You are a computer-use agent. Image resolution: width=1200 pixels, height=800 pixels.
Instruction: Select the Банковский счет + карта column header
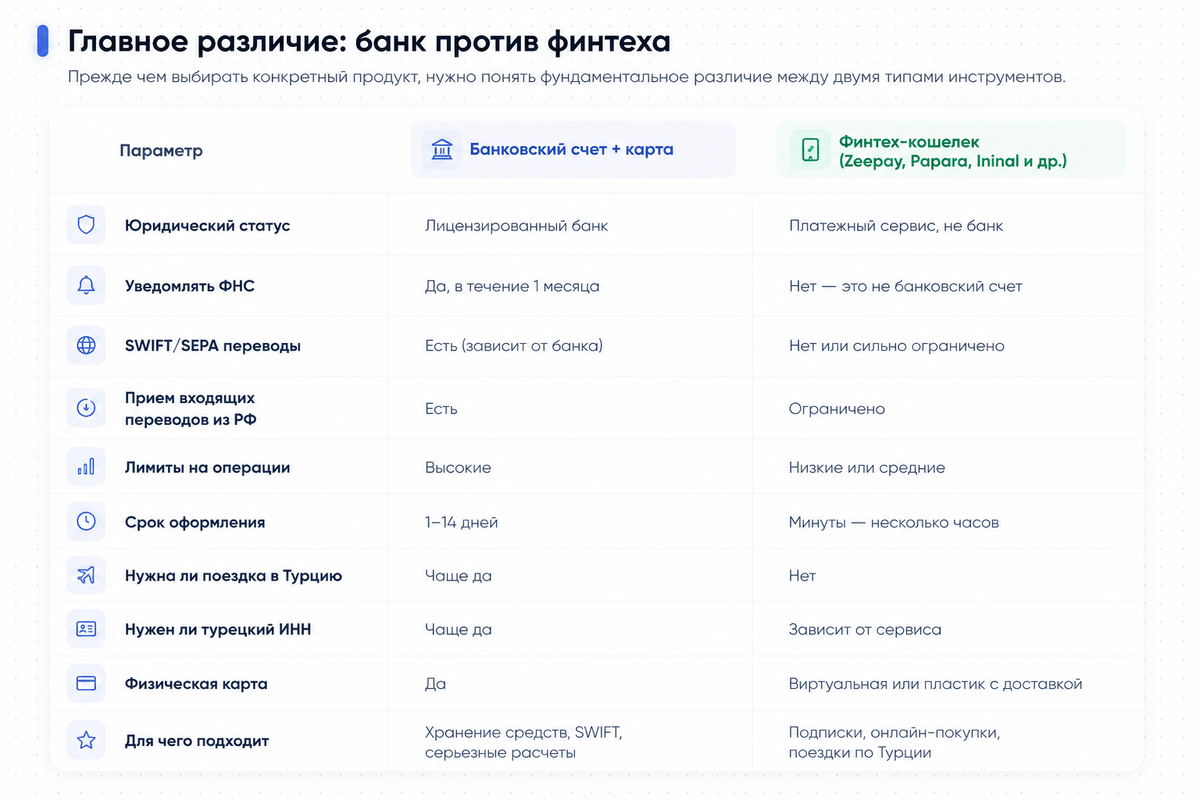coord(573,150)
